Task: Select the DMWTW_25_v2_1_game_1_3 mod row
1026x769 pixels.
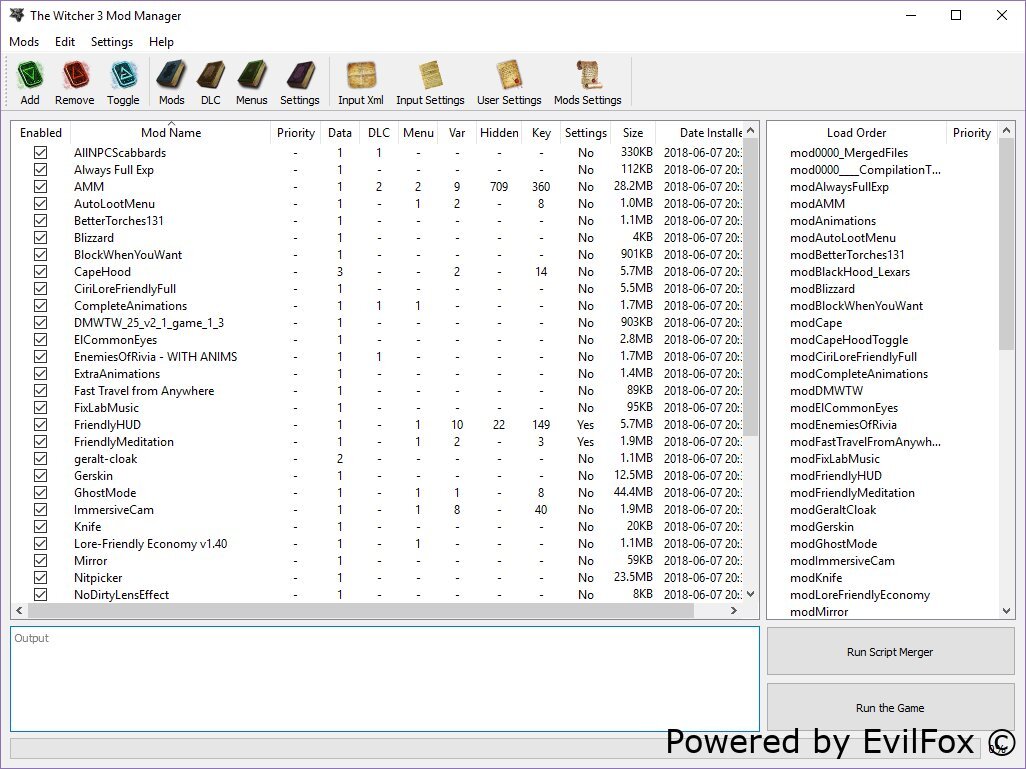Action: pos(376,323)
